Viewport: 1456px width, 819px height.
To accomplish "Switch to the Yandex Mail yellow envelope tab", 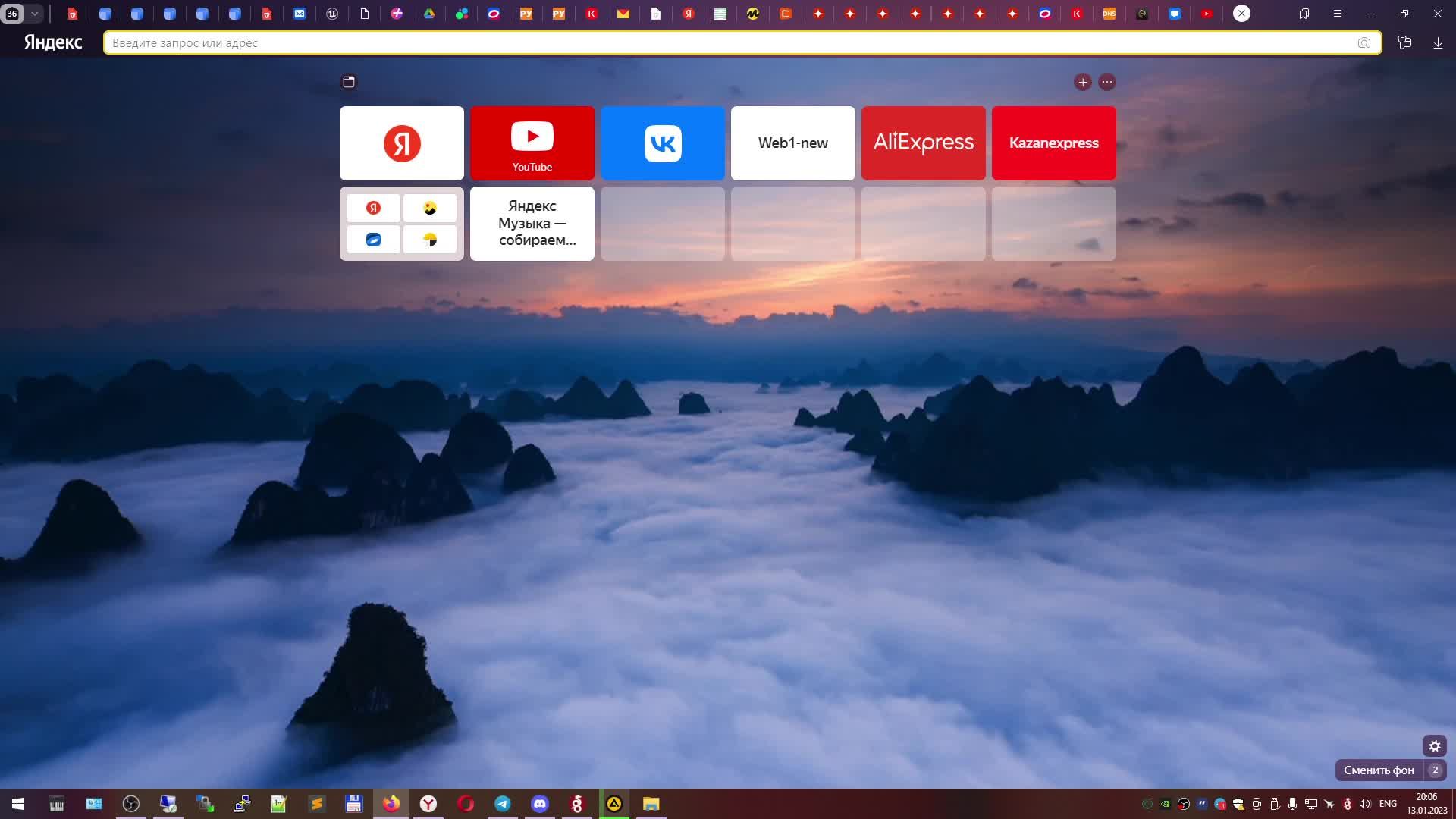I will 623,14.
